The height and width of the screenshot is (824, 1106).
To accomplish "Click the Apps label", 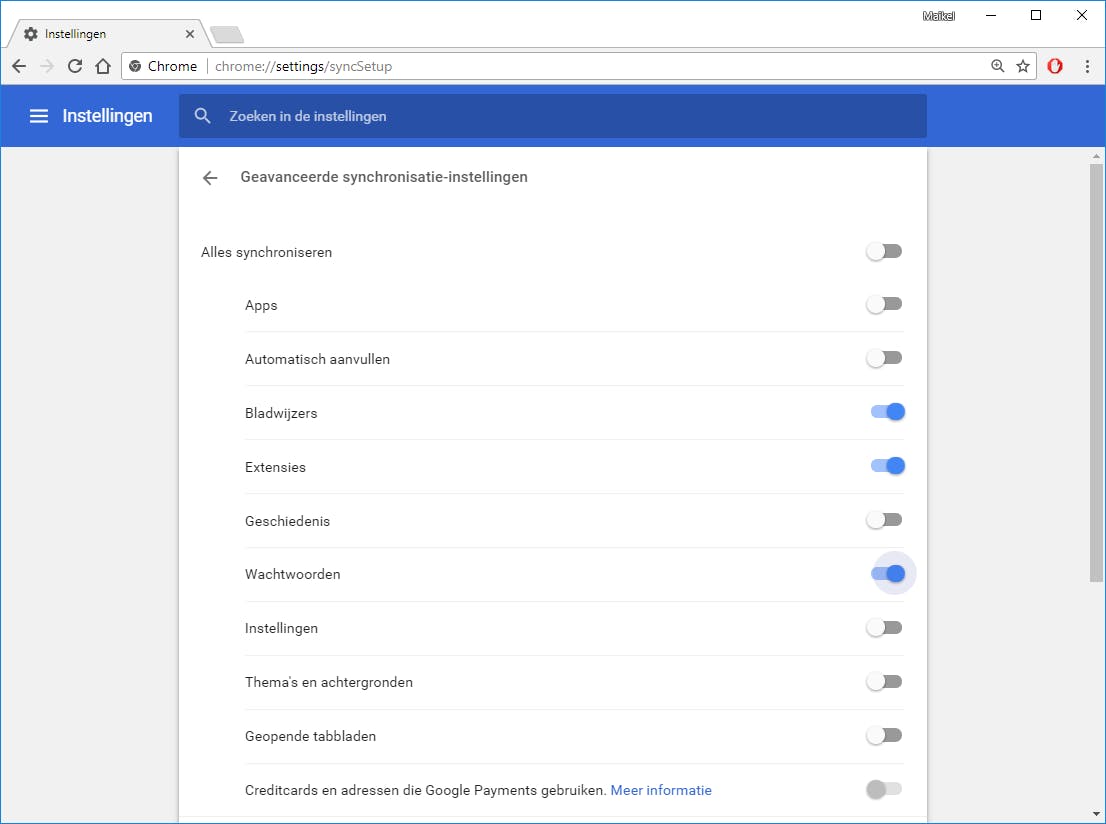I will click(x=261, y=305).
